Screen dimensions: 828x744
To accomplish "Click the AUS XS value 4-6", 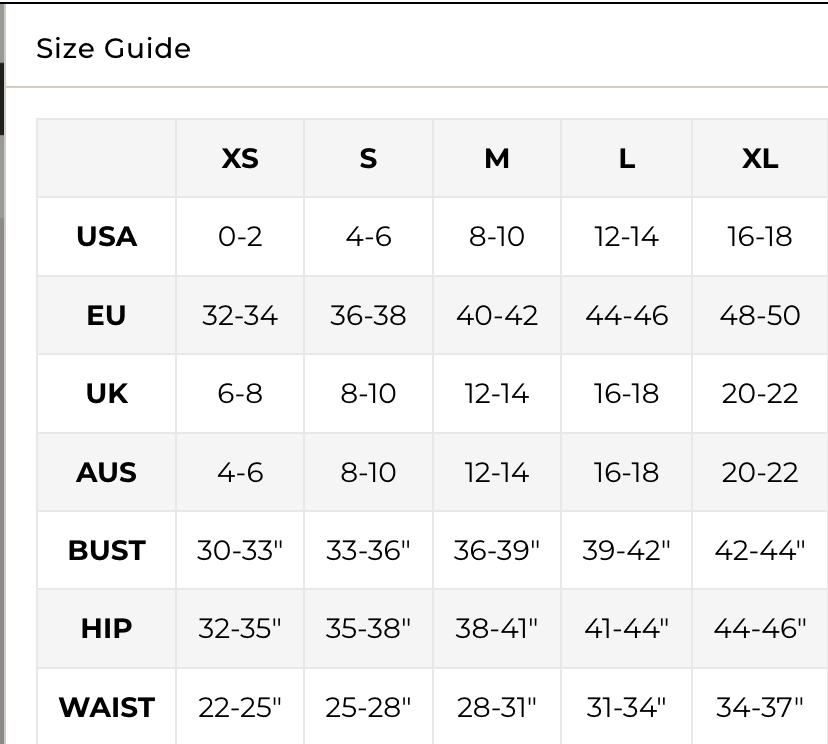I will click(240, 472).
